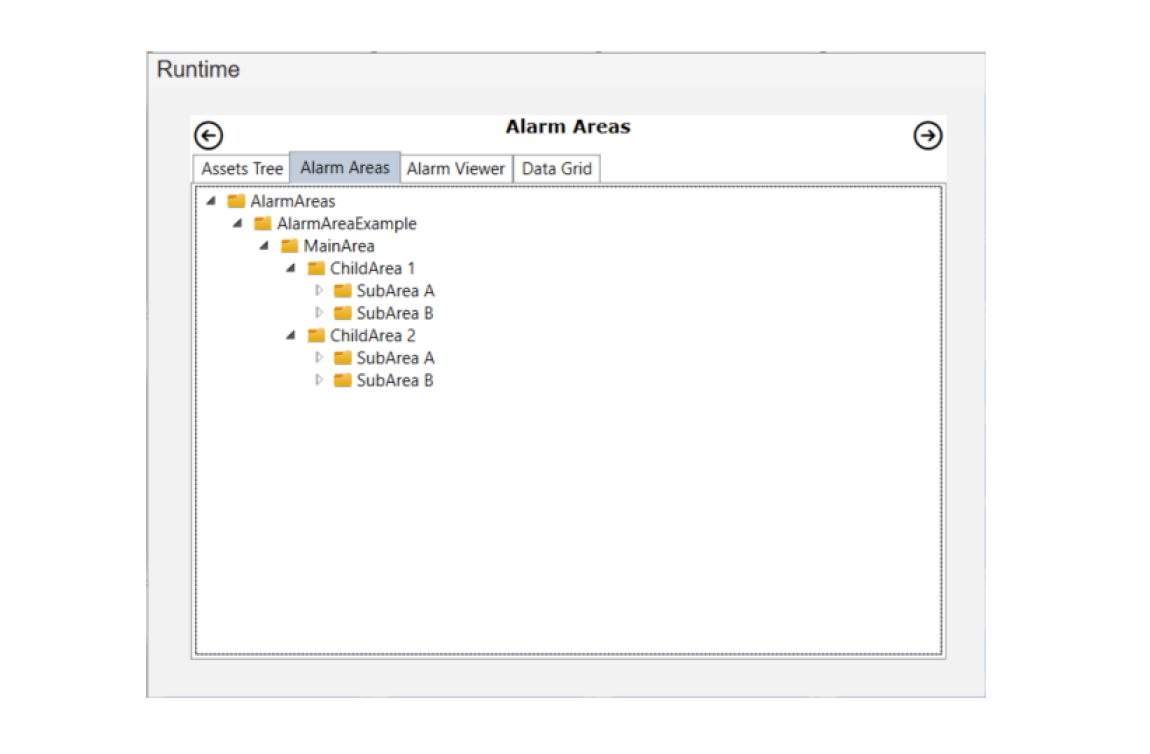
Task: Expand the SubArea B arrow under ChildArea 1
Action: [319, 313]
